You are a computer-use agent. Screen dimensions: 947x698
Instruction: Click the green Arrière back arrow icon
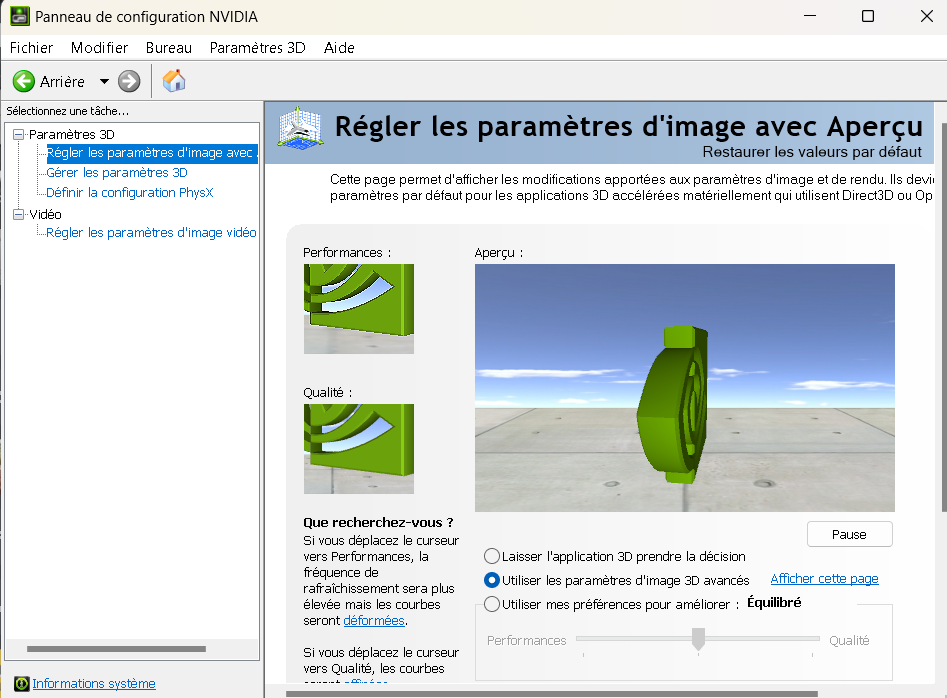24,81
